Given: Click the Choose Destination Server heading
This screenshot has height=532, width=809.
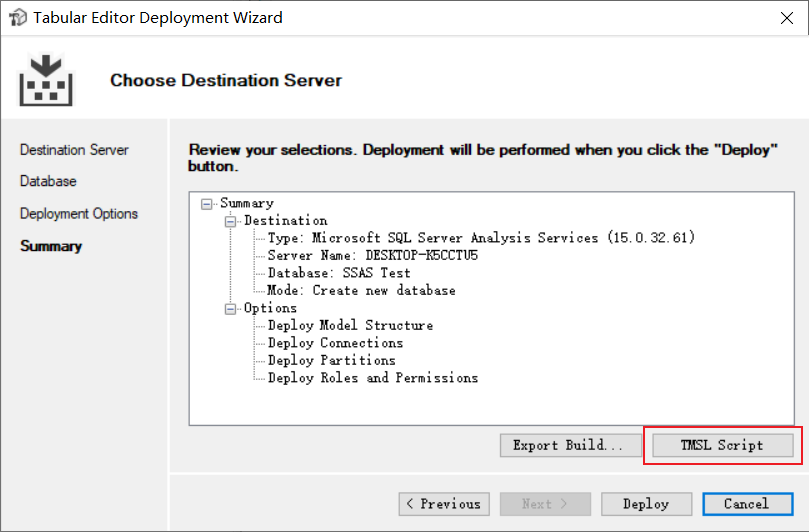Looking at the screenshot, I should point(226,80).
